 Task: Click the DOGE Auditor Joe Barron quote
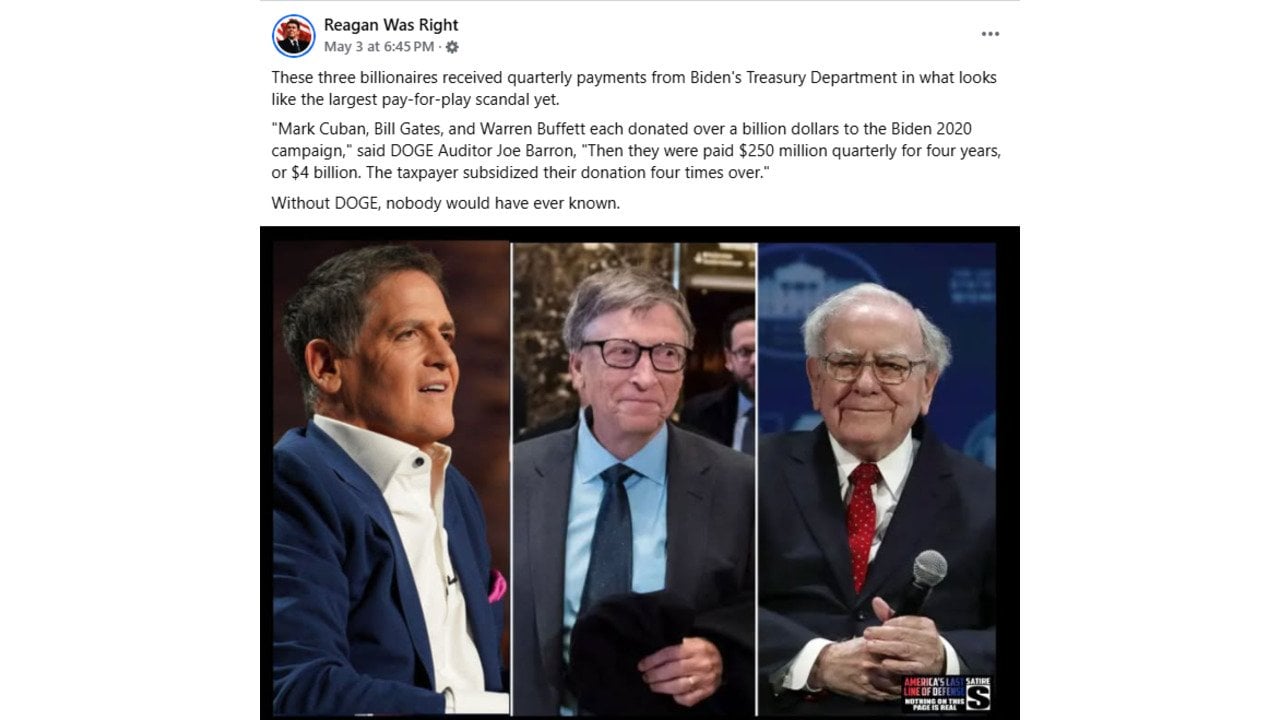[x=636, y=151]
